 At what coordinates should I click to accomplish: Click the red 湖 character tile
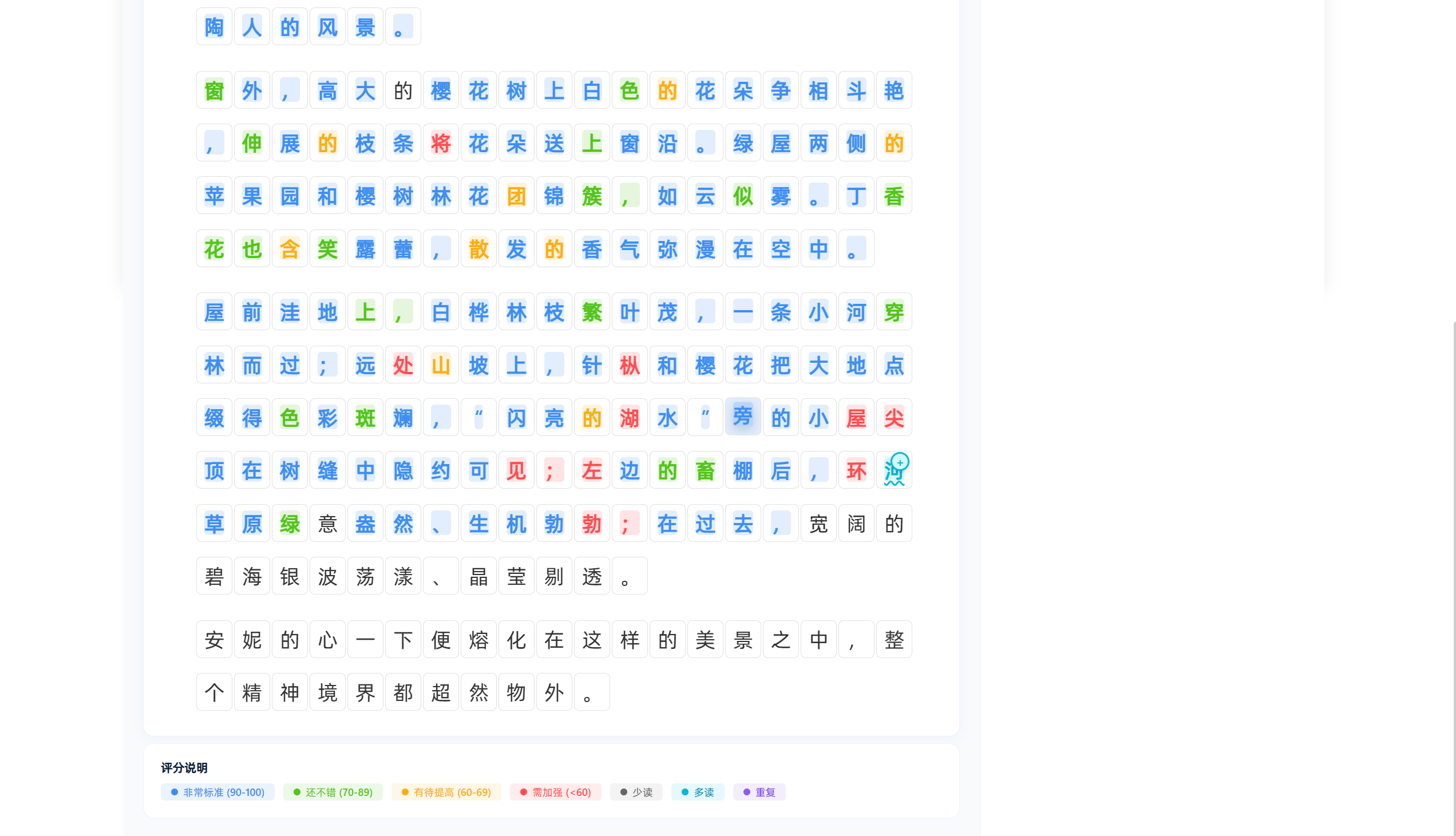pos(630,417)
